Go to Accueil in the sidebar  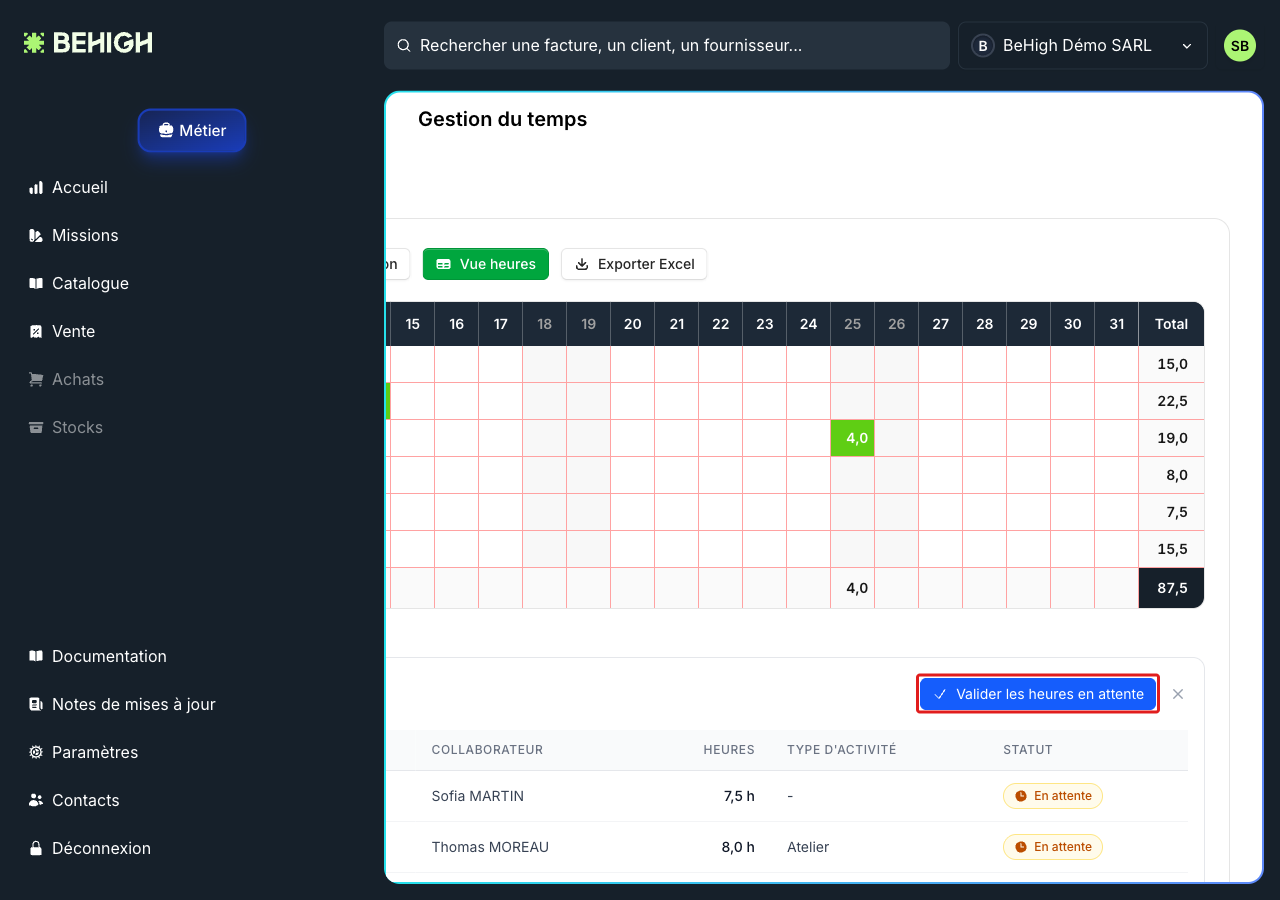80,187
